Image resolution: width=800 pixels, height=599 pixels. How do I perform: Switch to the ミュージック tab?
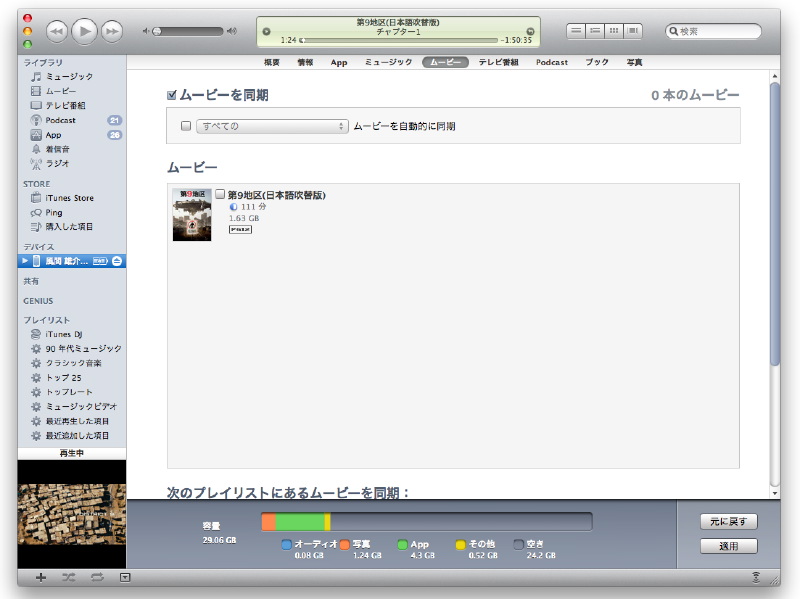pos(387,62)
